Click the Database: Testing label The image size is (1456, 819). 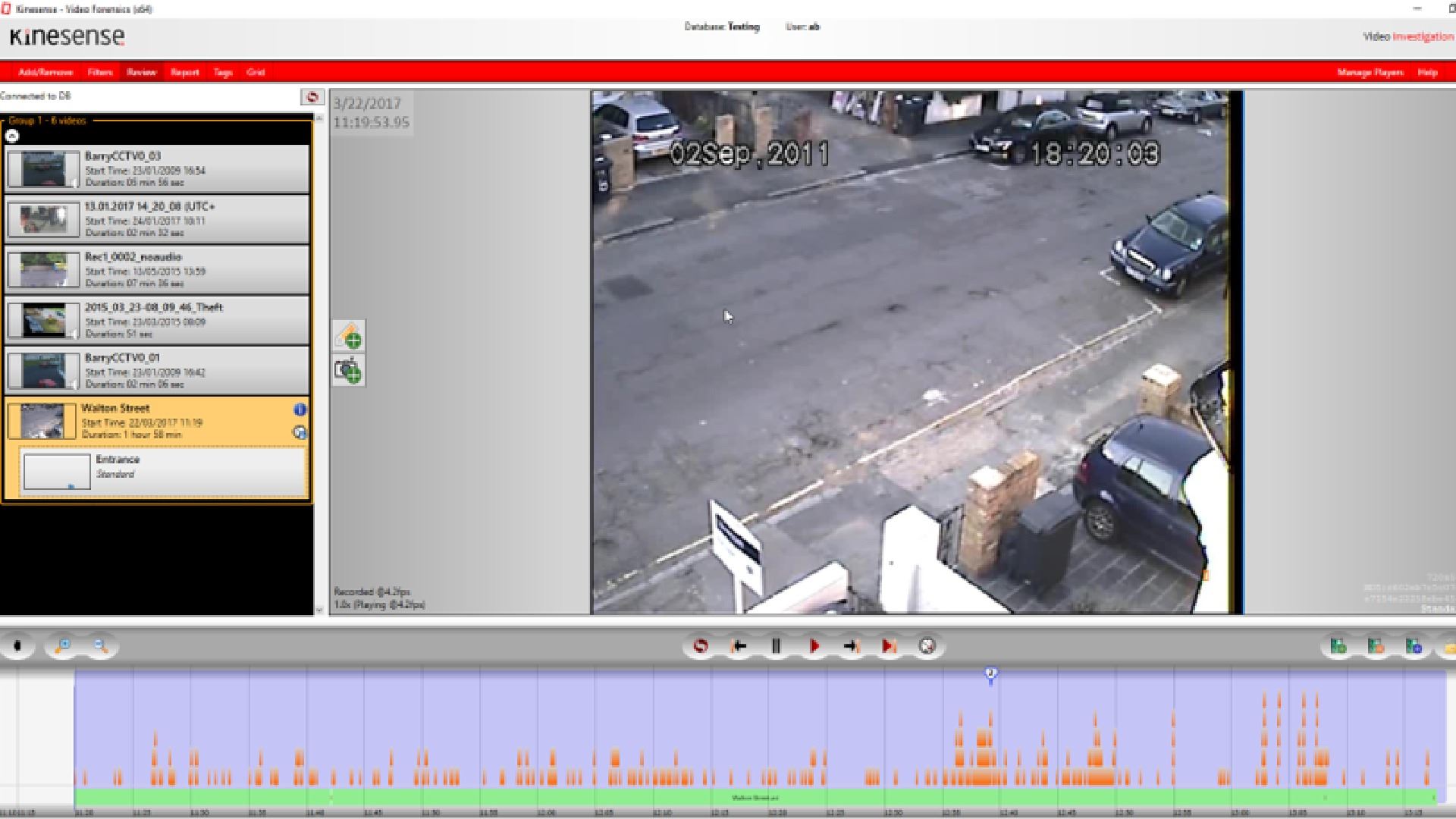point(721,27)
